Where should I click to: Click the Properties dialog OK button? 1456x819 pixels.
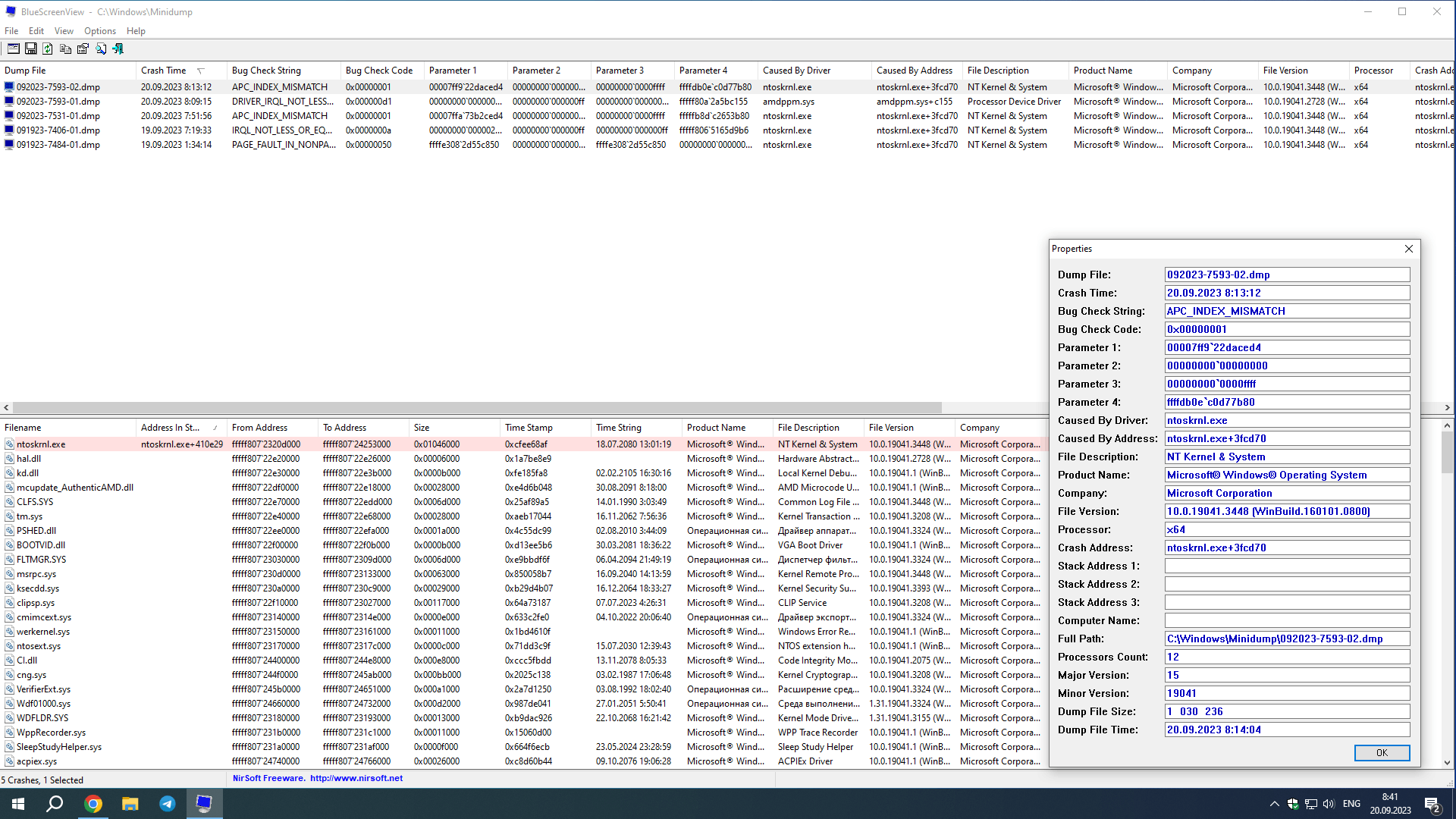coord(1382,753)
